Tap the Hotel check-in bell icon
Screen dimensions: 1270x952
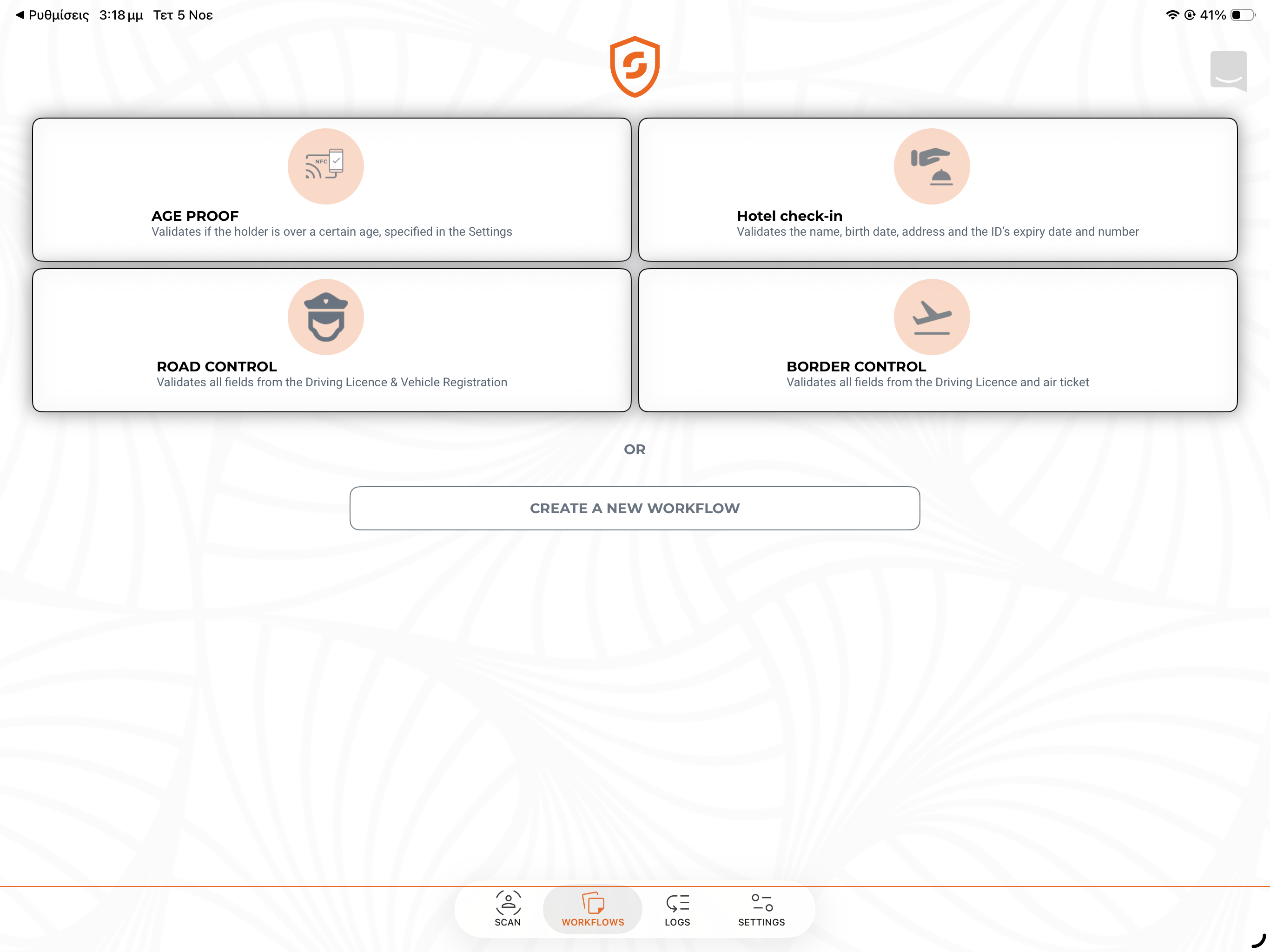tap(931, 166)
